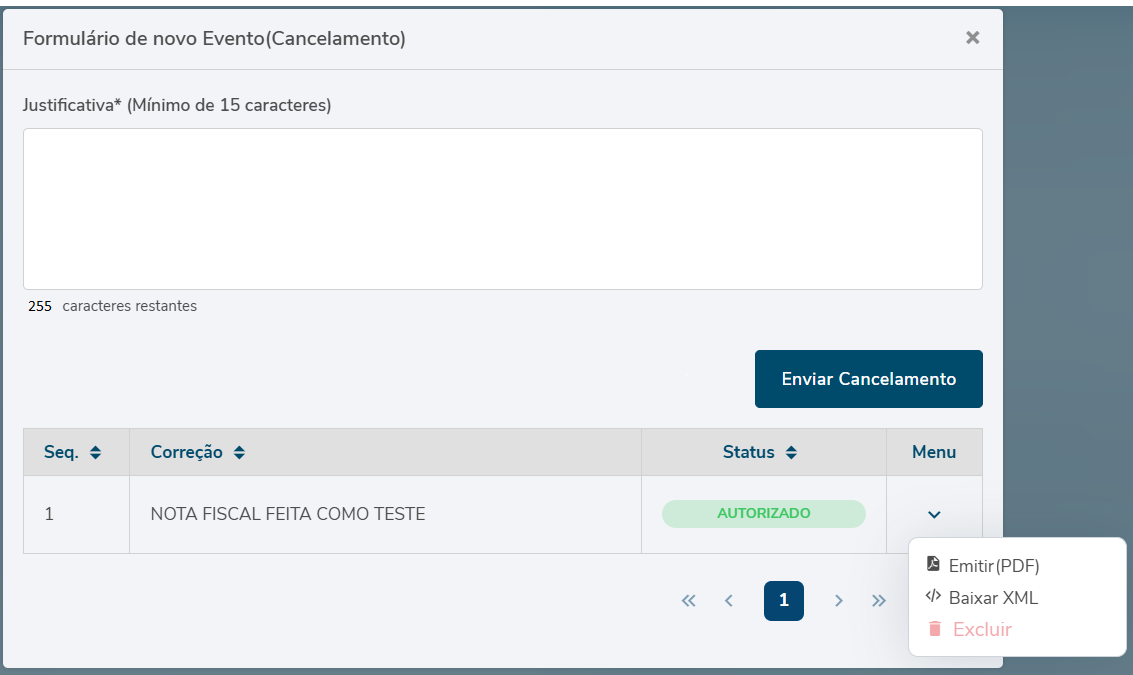Screen dimensions: 1133x675
Task: Choose Baixar XML from the row menu
Action: 993,598
